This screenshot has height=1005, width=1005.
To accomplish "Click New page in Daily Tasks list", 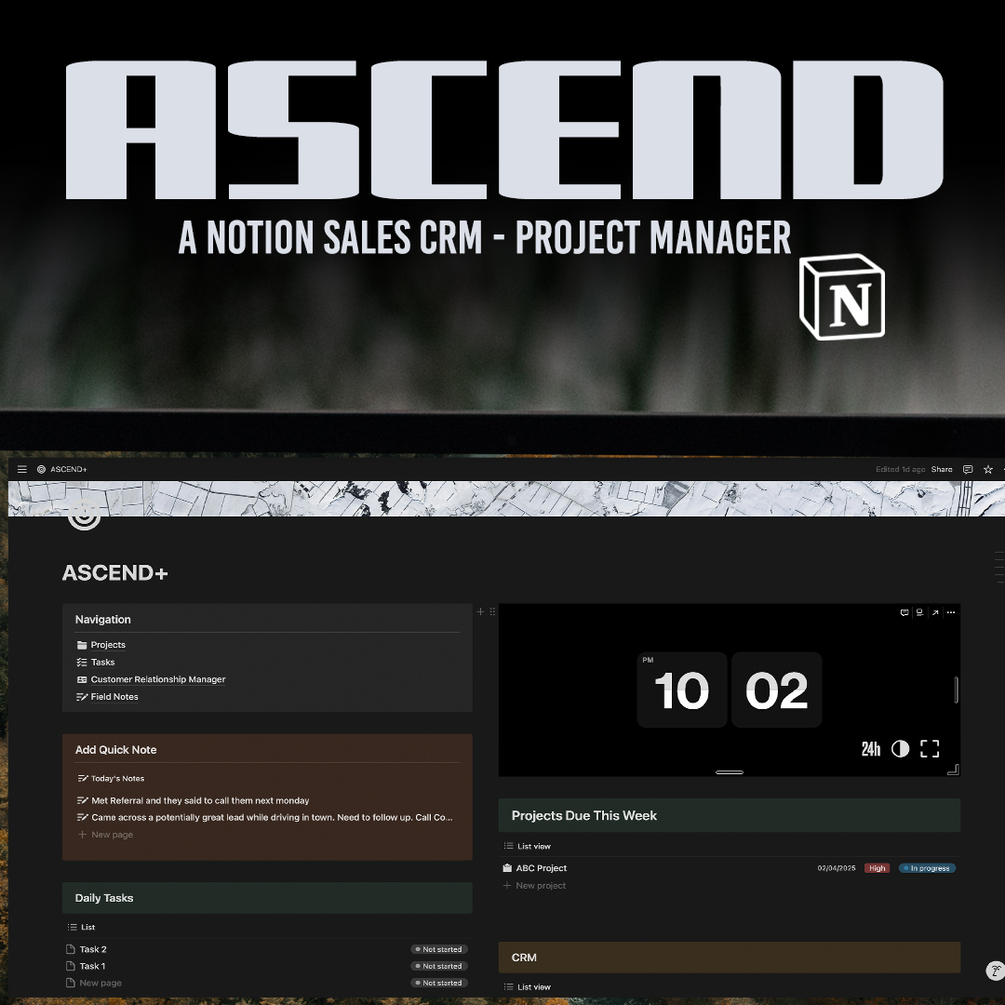I will click(x=100, y=983).
